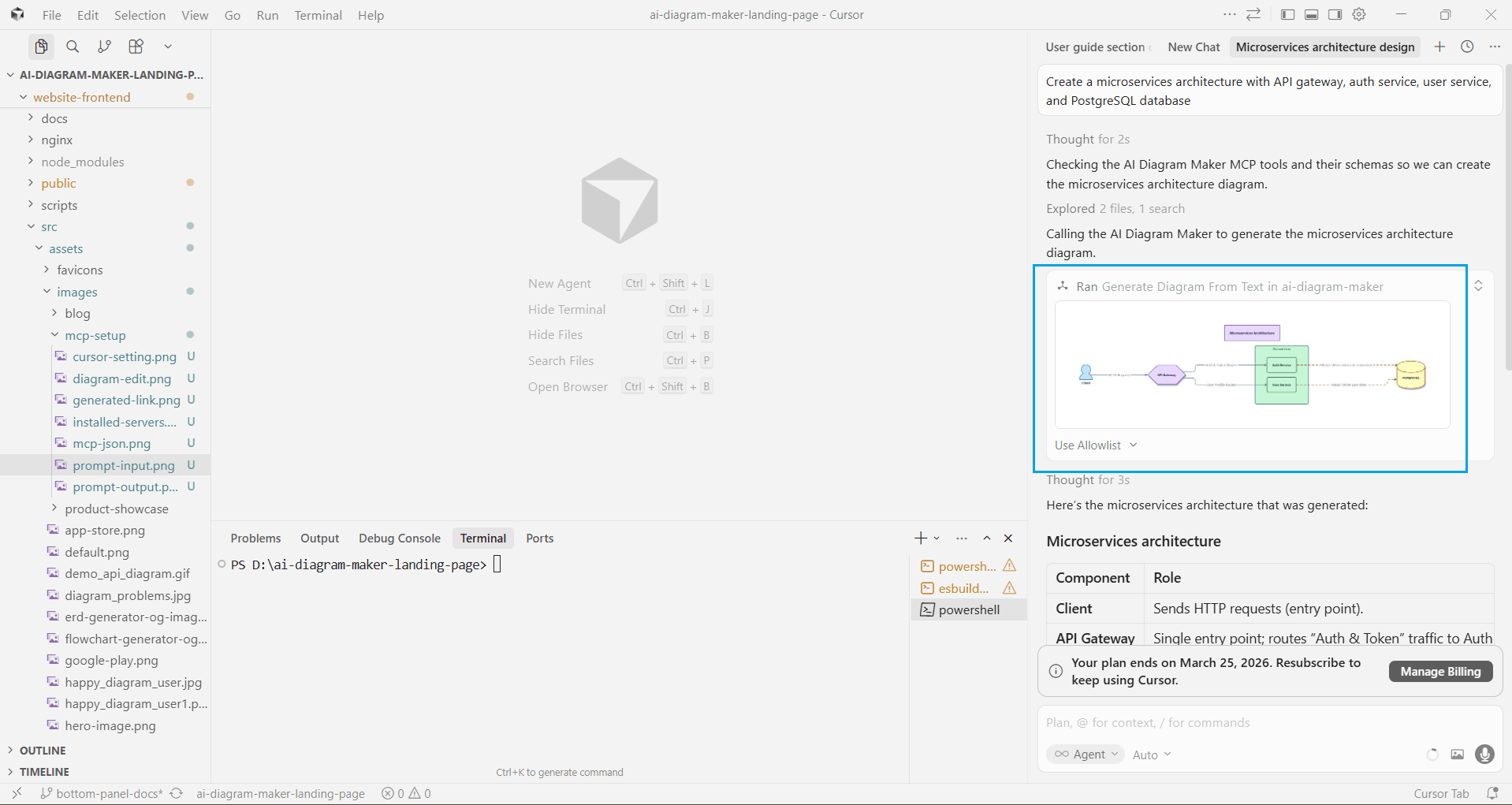Open the Terminal menu
This screenshot has height=805, width=1512.
click(318, 15)
